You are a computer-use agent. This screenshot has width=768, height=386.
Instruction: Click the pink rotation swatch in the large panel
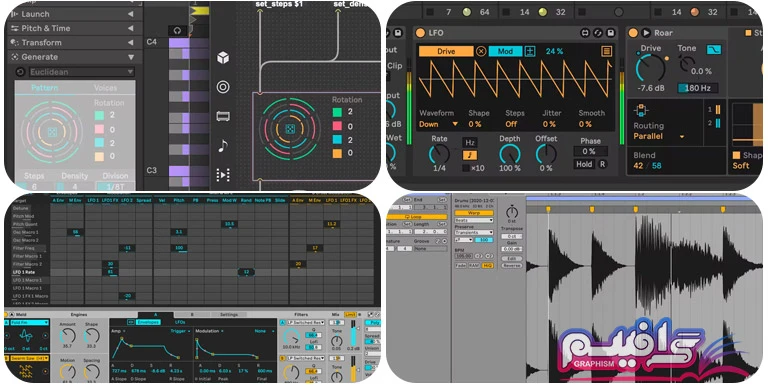pyautogui.click(x=337, y=126)
